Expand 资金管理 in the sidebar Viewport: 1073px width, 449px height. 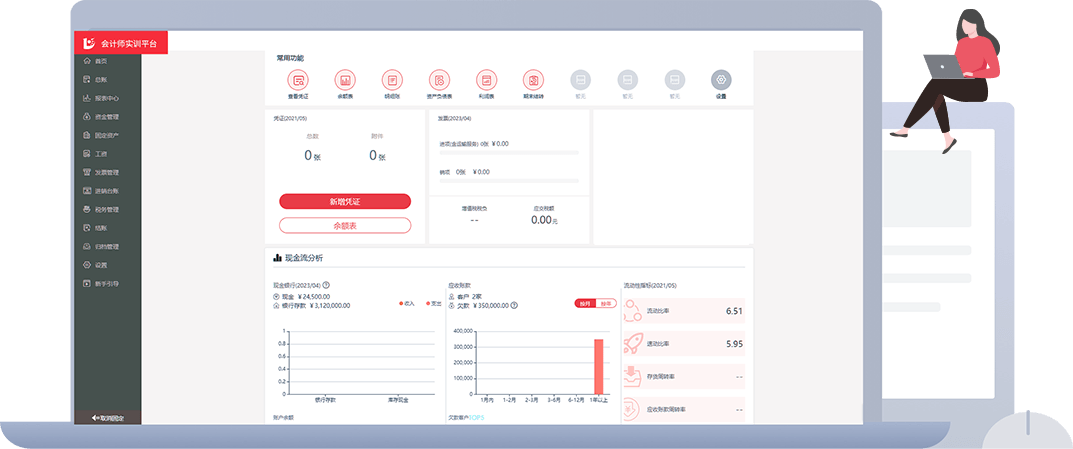pos(106,117)
